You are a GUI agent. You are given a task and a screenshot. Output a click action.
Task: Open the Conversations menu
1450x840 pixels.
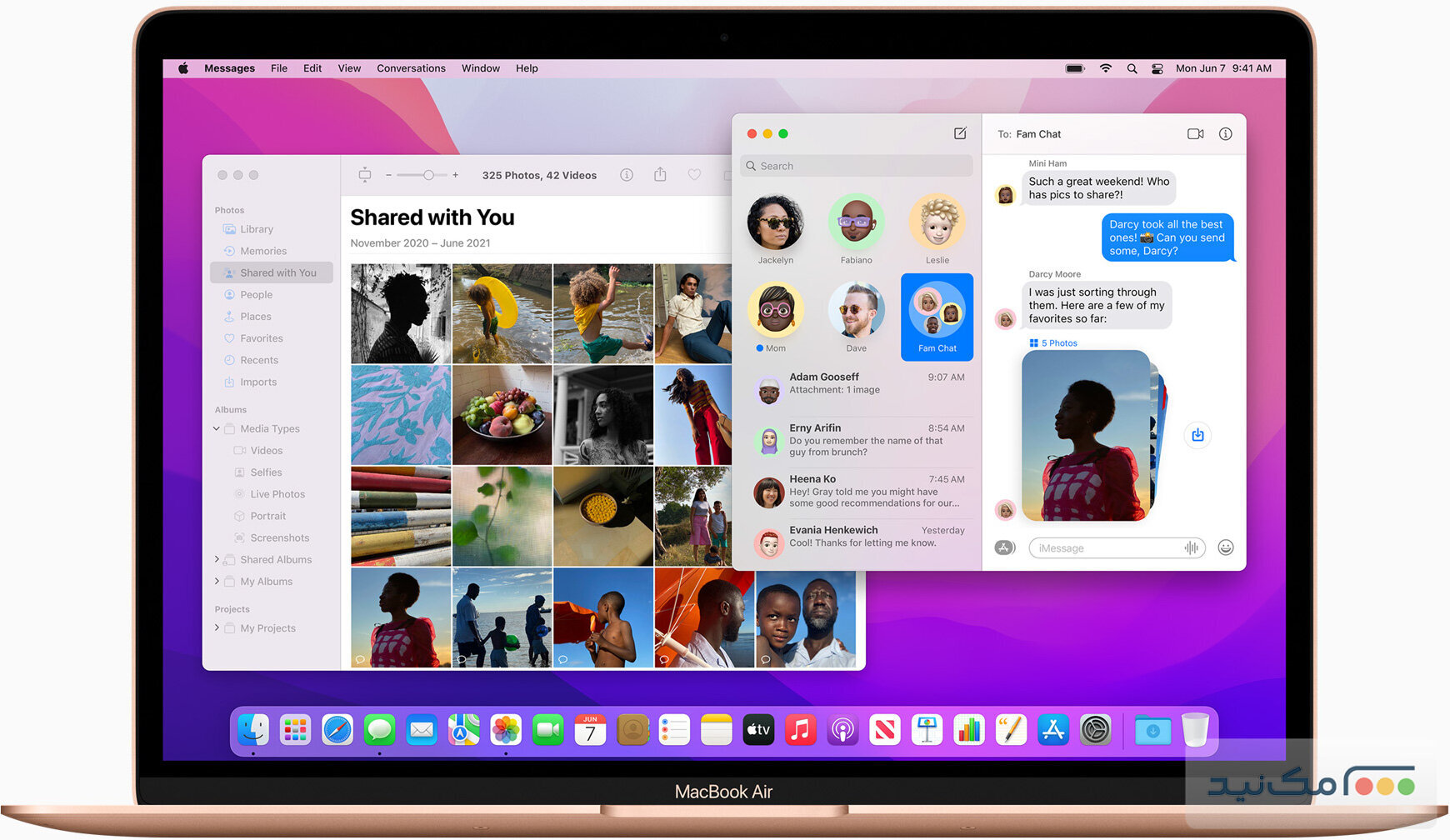[411, 67]
